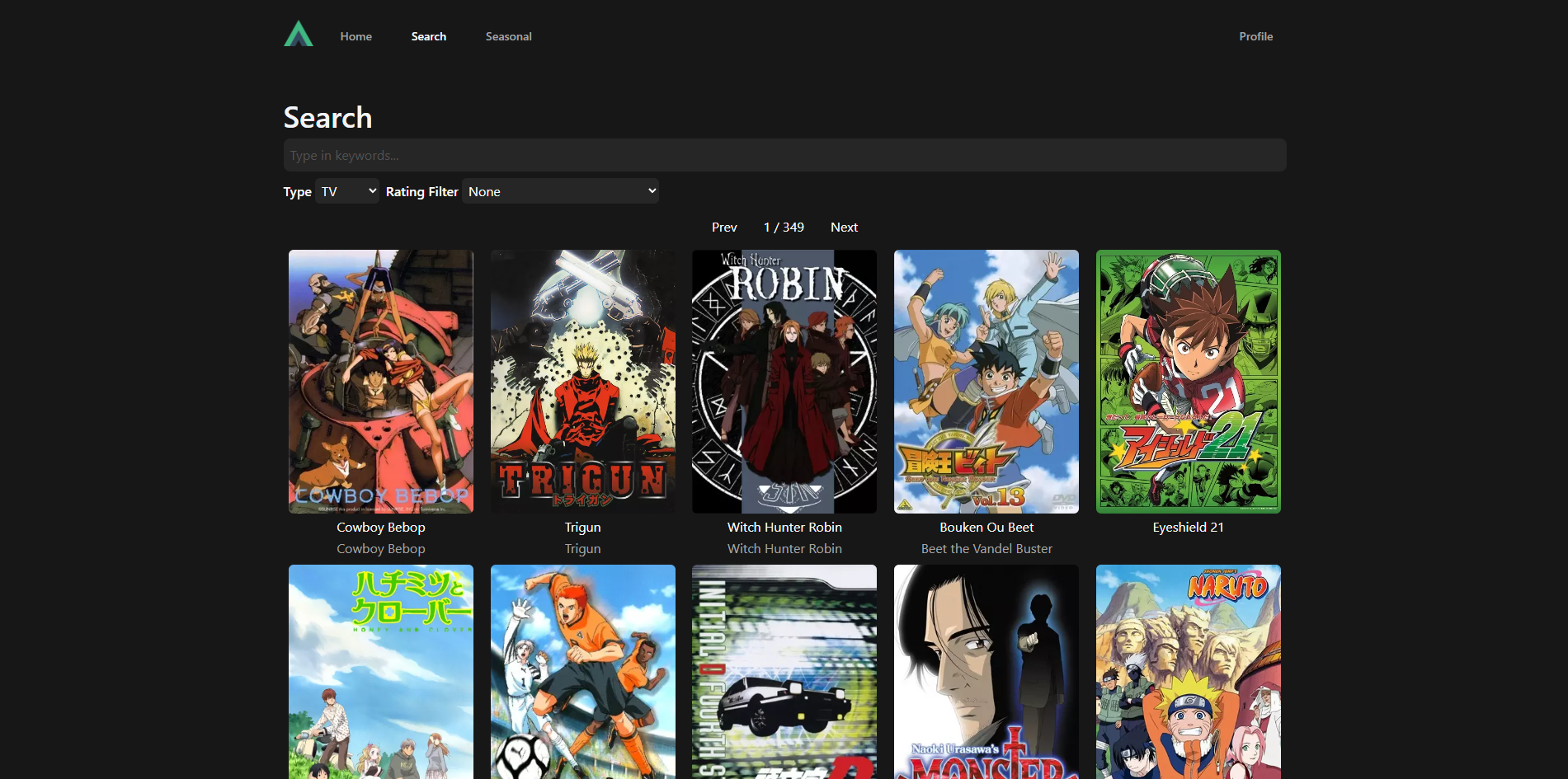Go to the Home page
The width and height of the screenshot is (1568, 779).
coord(356,36)
